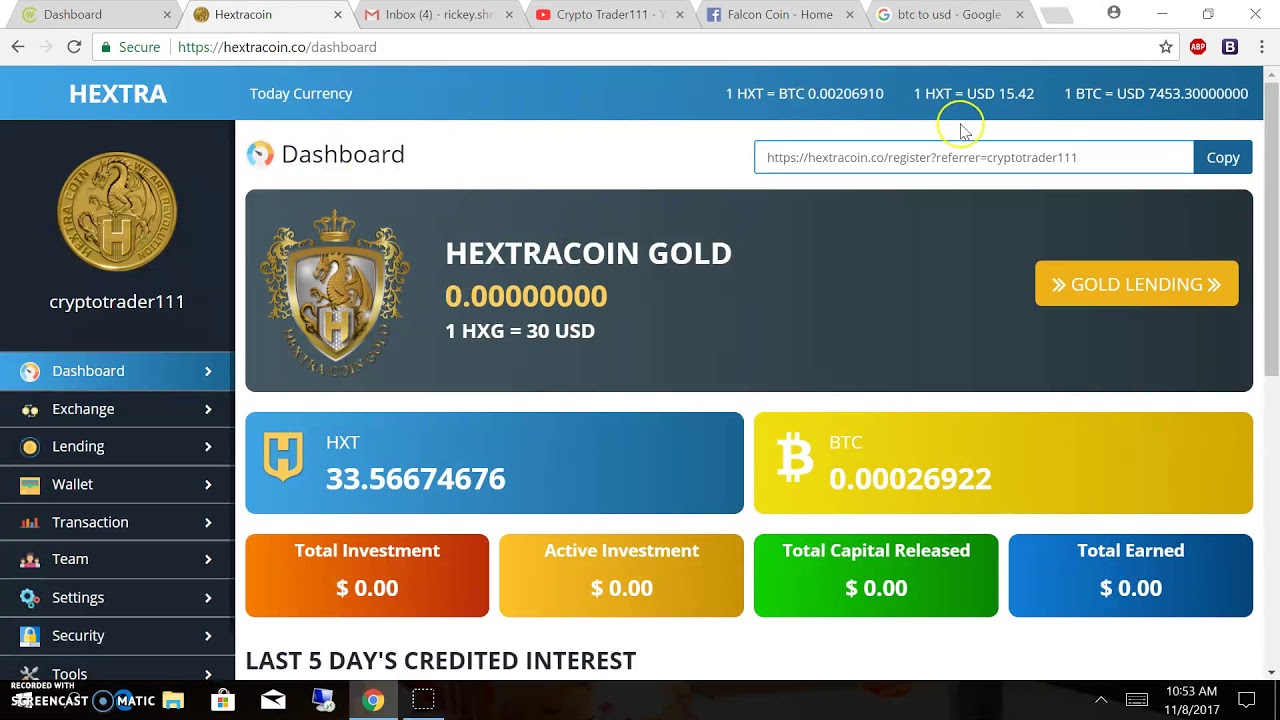The height and width of the screenshot is (720, 1280).
Task: Click the 1 HXT = USD 15.42 rate
Action: (x=974, y=93)
